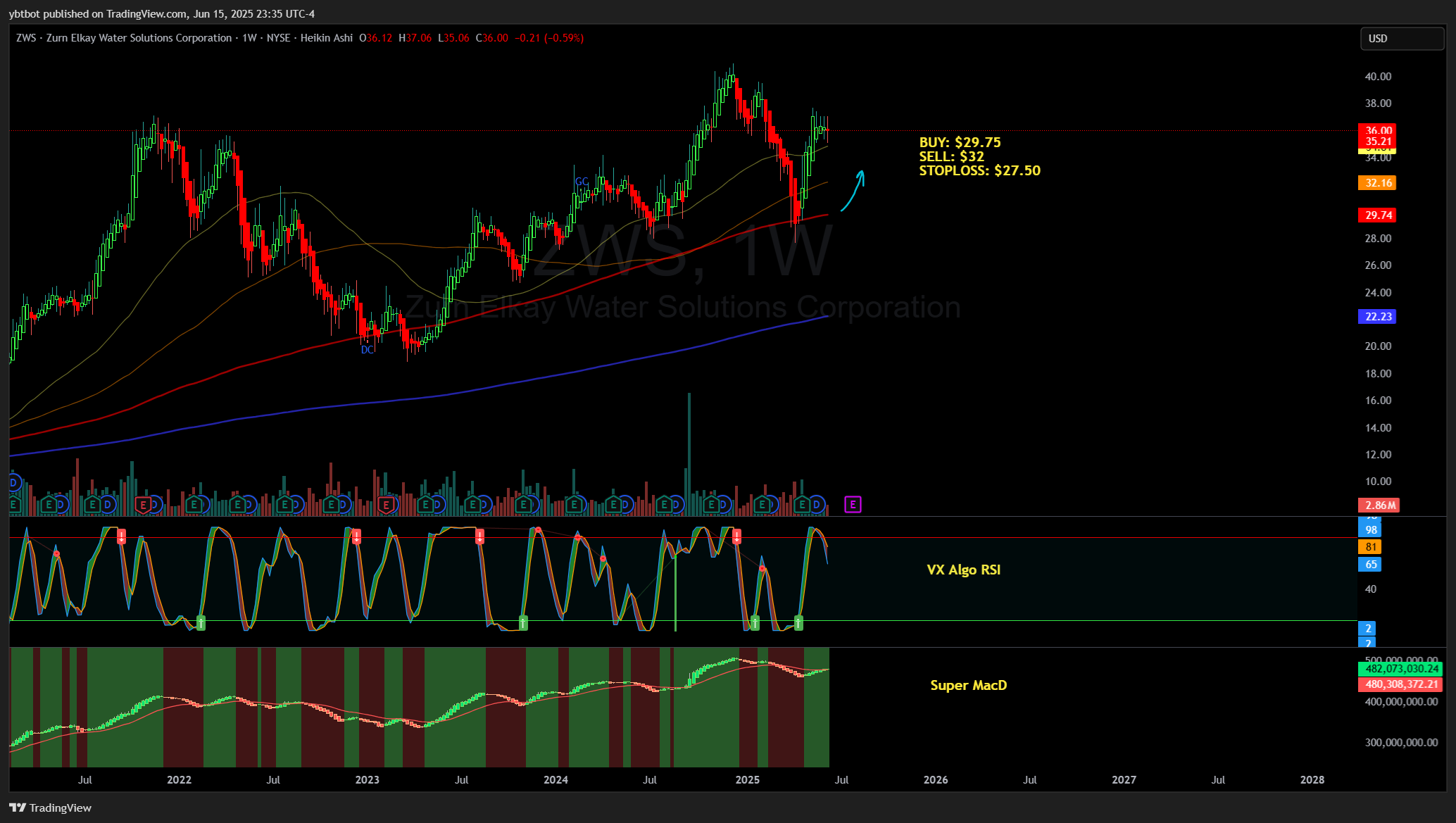Click the red RSI sell arrow just before 2025
The height and width of the screenshot is (823, 1456).
(736, 537)
